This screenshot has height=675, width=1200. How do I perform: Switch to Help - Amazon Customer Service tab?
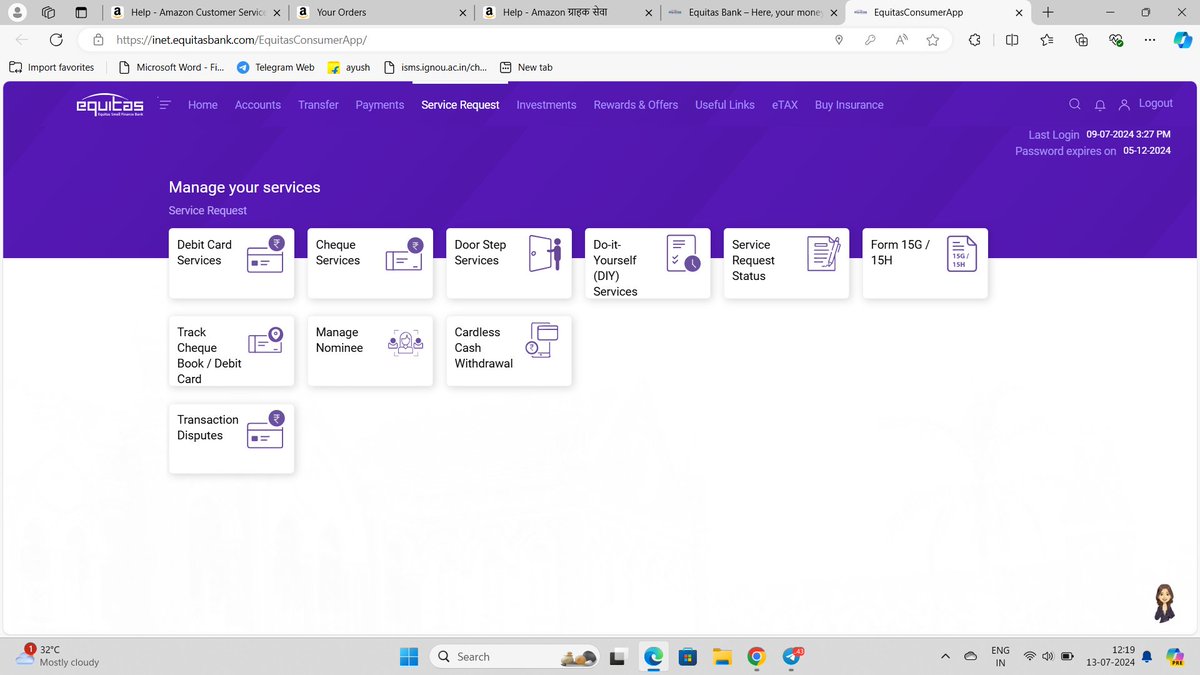195,12
